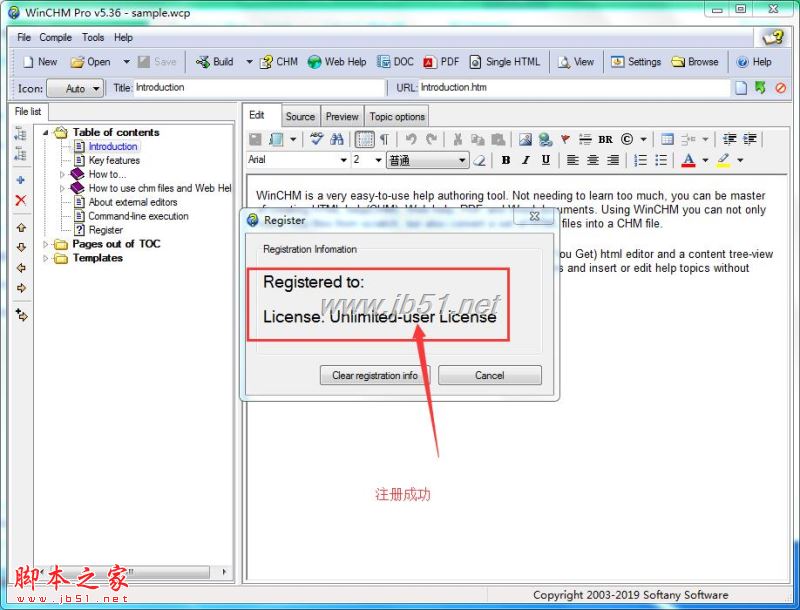This screenshot has height=610, width=800.
Task: Click Cancel in the Register dialog
Action: tap(490, 375)
